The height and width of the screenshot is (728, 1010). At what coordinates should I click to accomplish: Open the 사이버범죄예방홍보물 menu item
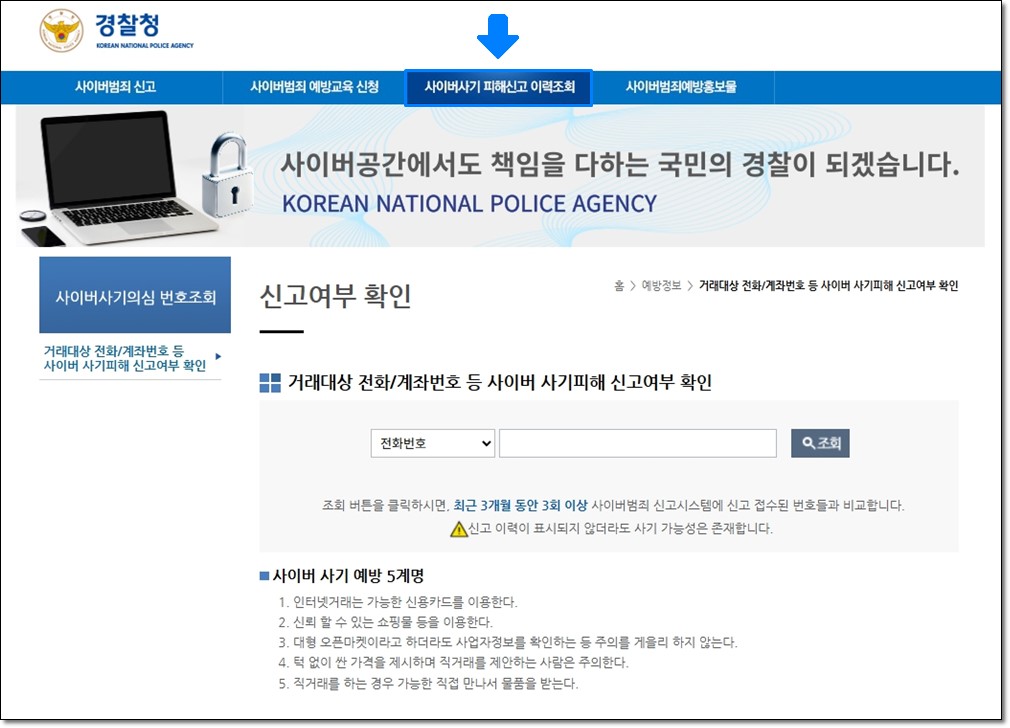pos(680,87)
